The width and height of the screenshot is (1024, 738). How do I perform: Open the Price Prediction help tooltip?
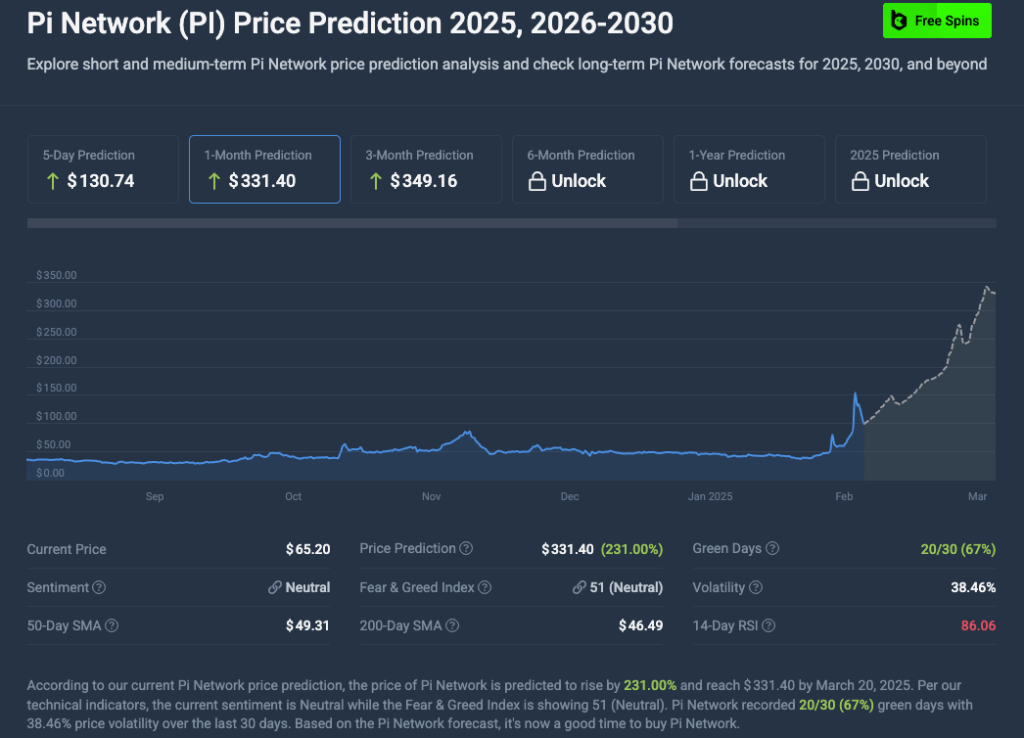click(x=466, y=548)
